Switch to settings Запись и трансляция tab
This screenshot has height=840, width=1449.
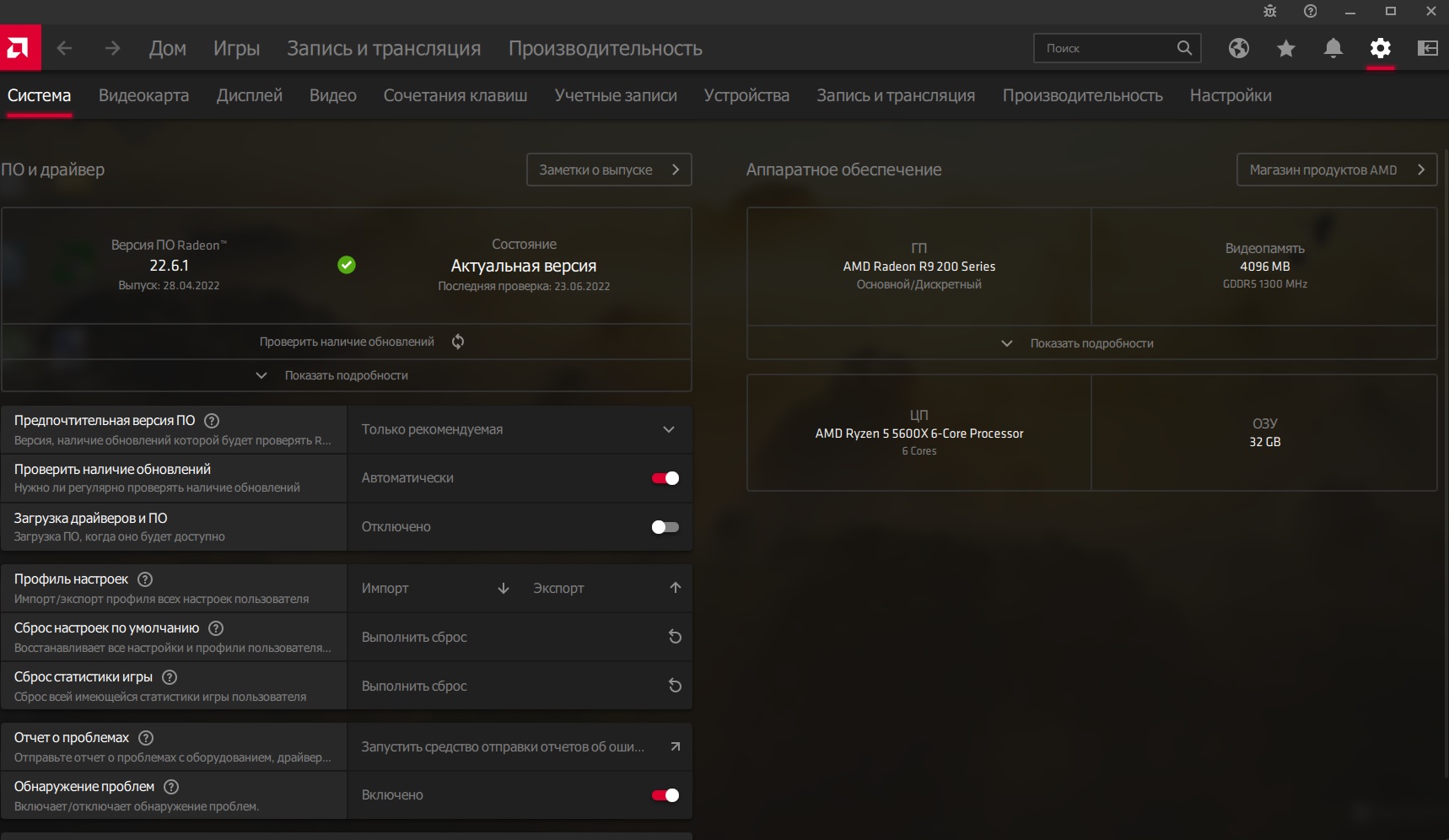click(x=896, y=95)
